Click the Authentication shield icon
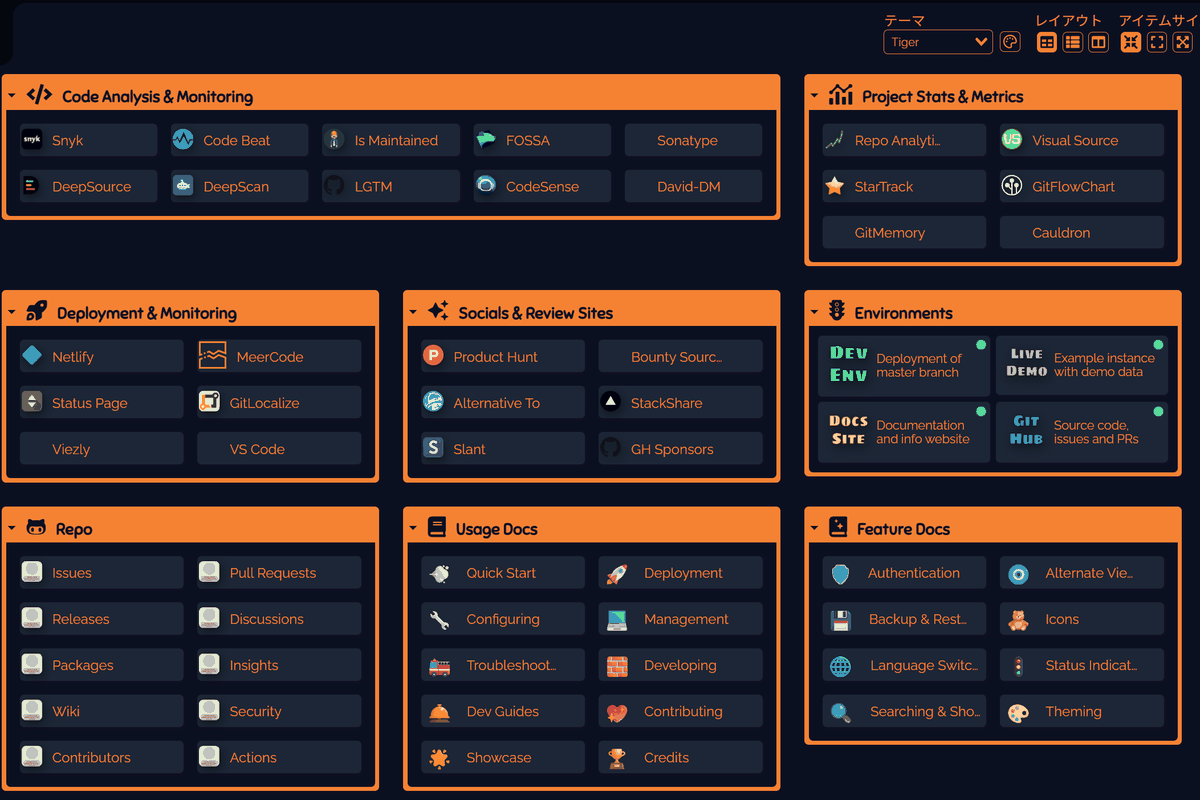 (841, 573)
